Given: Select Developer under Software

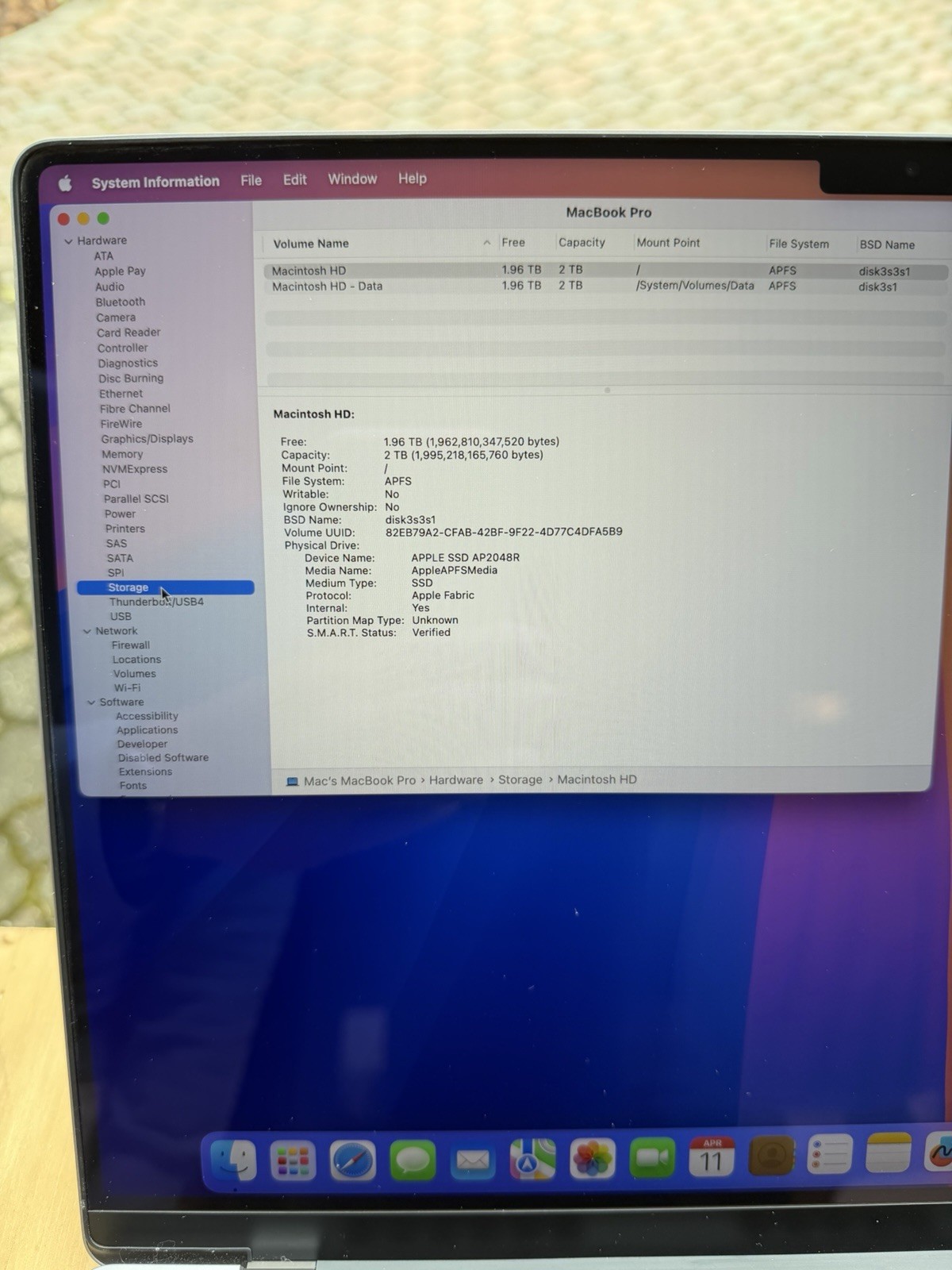Looking at the screenshot, I should (143, 744).
